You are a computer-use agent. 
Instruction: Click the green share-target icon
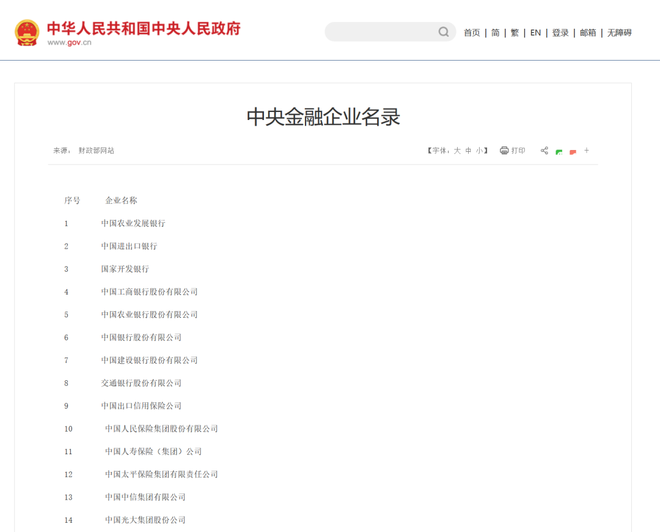point(559,152)
